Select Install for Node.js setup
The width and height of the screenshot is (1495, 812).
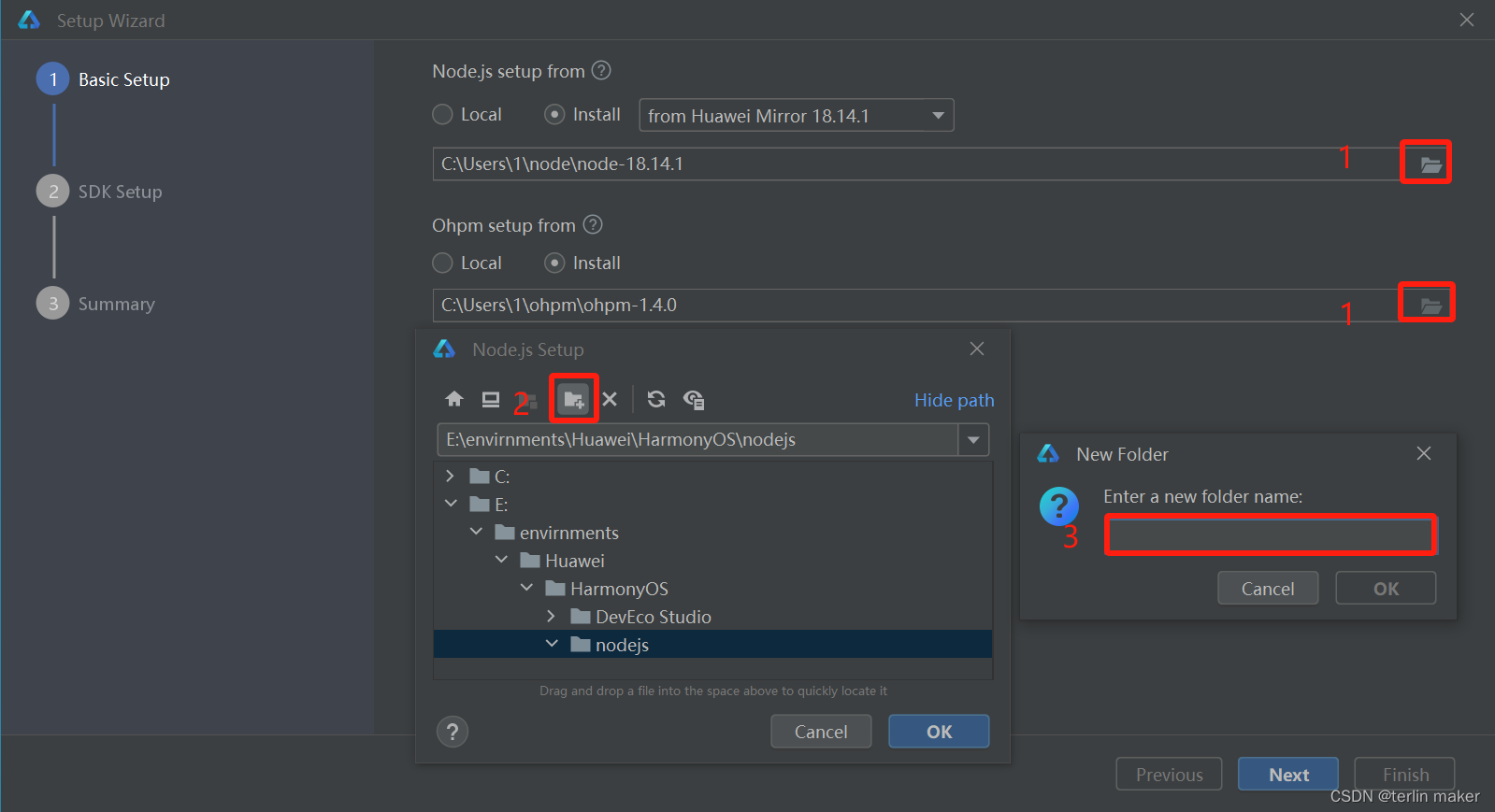tap(582, 114)
